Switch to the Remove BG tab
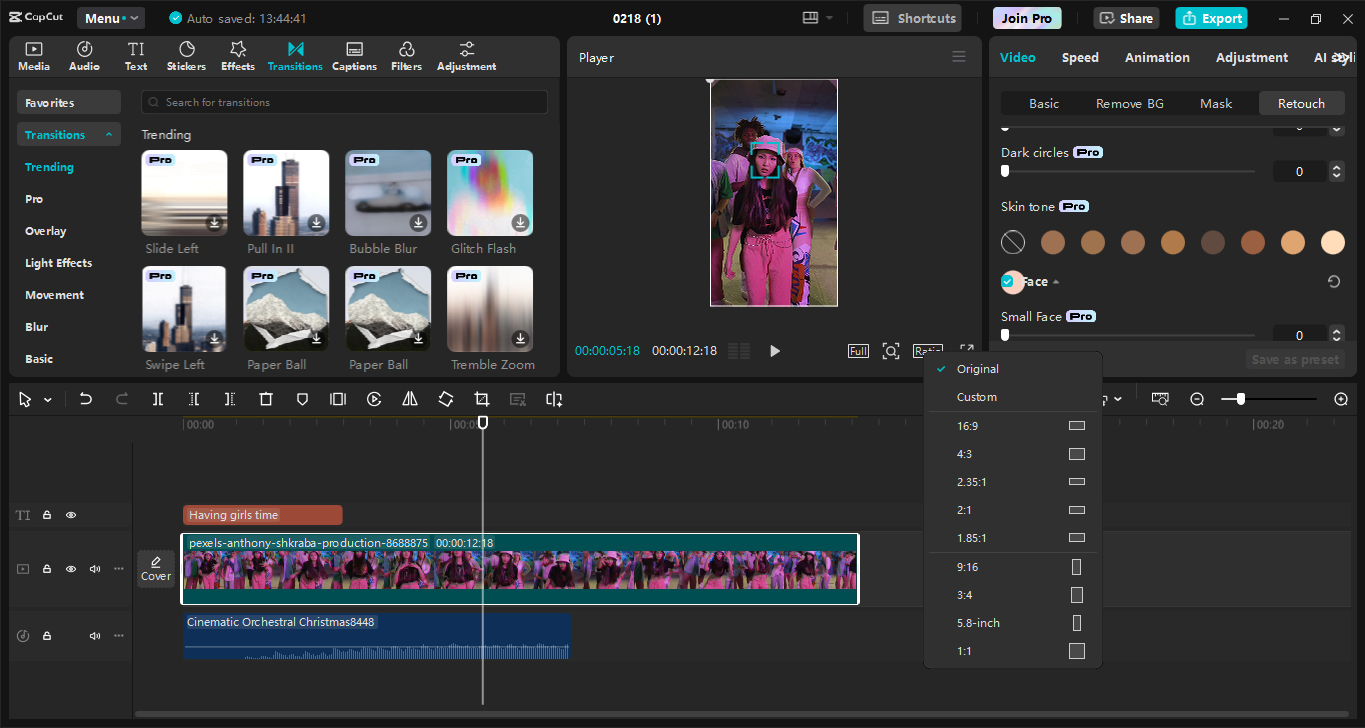The height and width of the screenshot is (728, 1365). pos(1129,103)
